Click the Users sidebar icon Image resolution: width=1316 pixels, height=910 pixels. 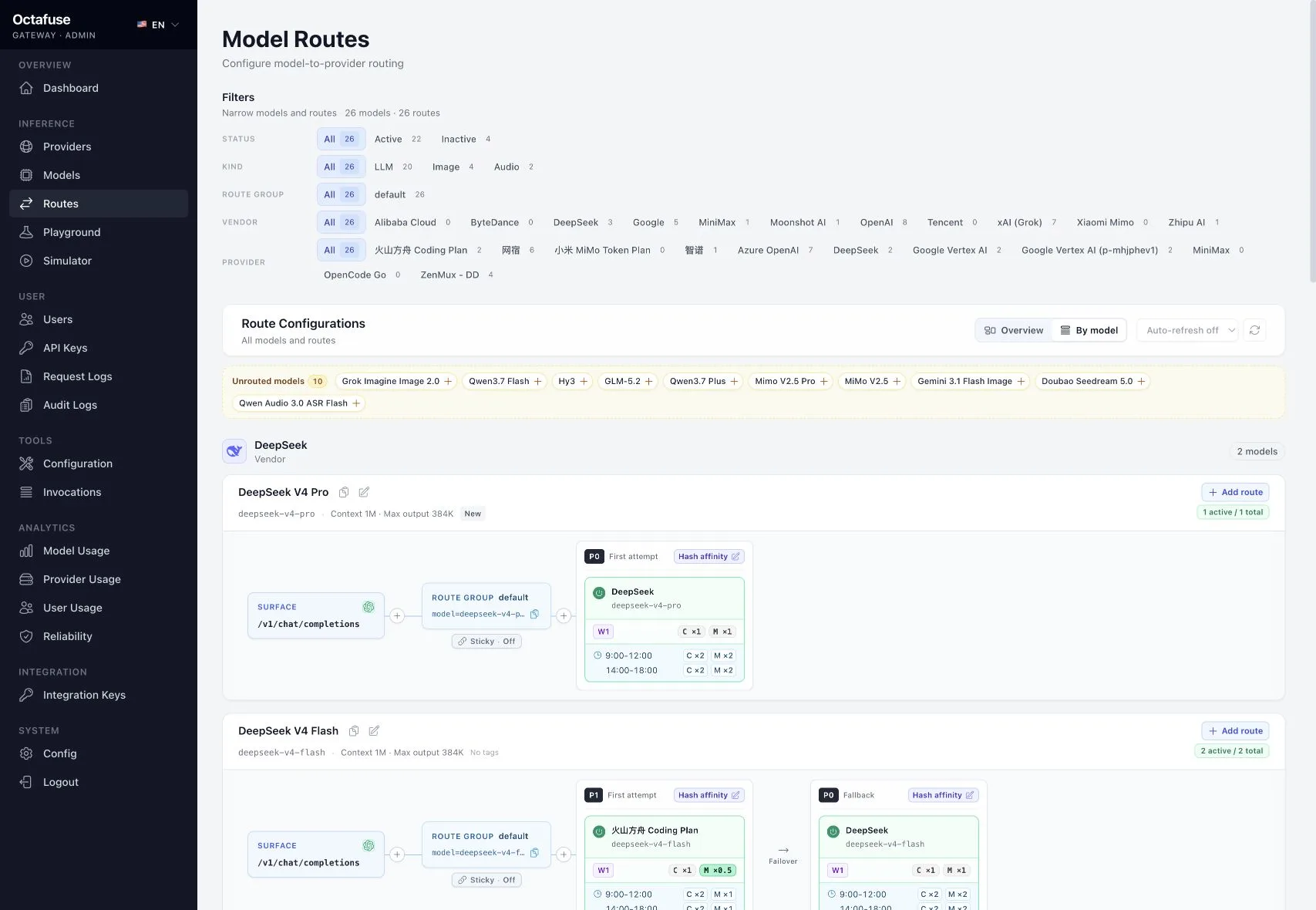click(x=26, y=319)
